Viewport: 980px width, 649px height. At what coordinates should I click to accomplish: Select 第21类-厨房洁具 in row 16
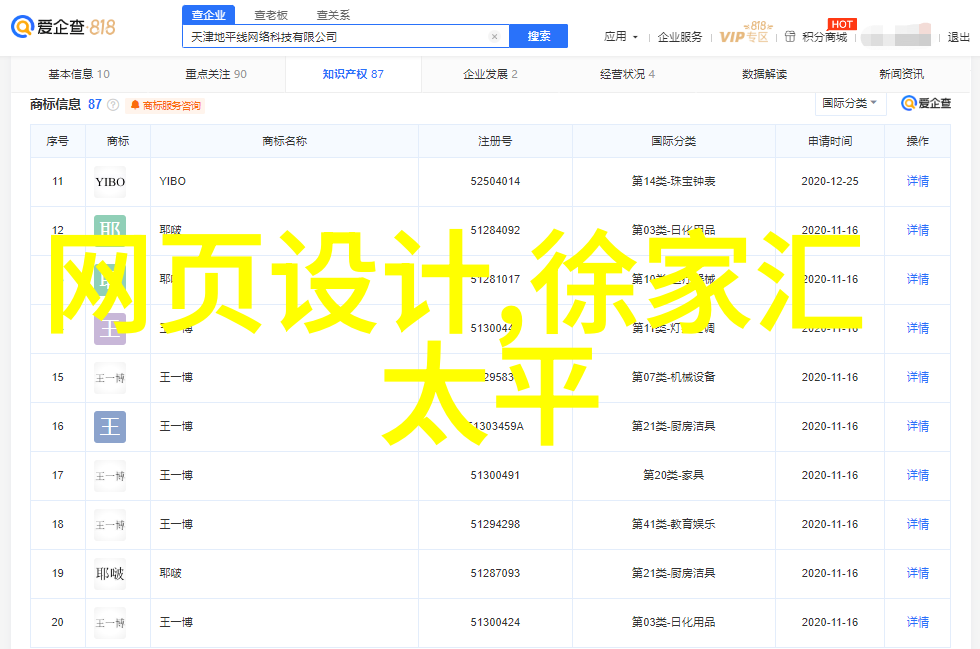674,426
